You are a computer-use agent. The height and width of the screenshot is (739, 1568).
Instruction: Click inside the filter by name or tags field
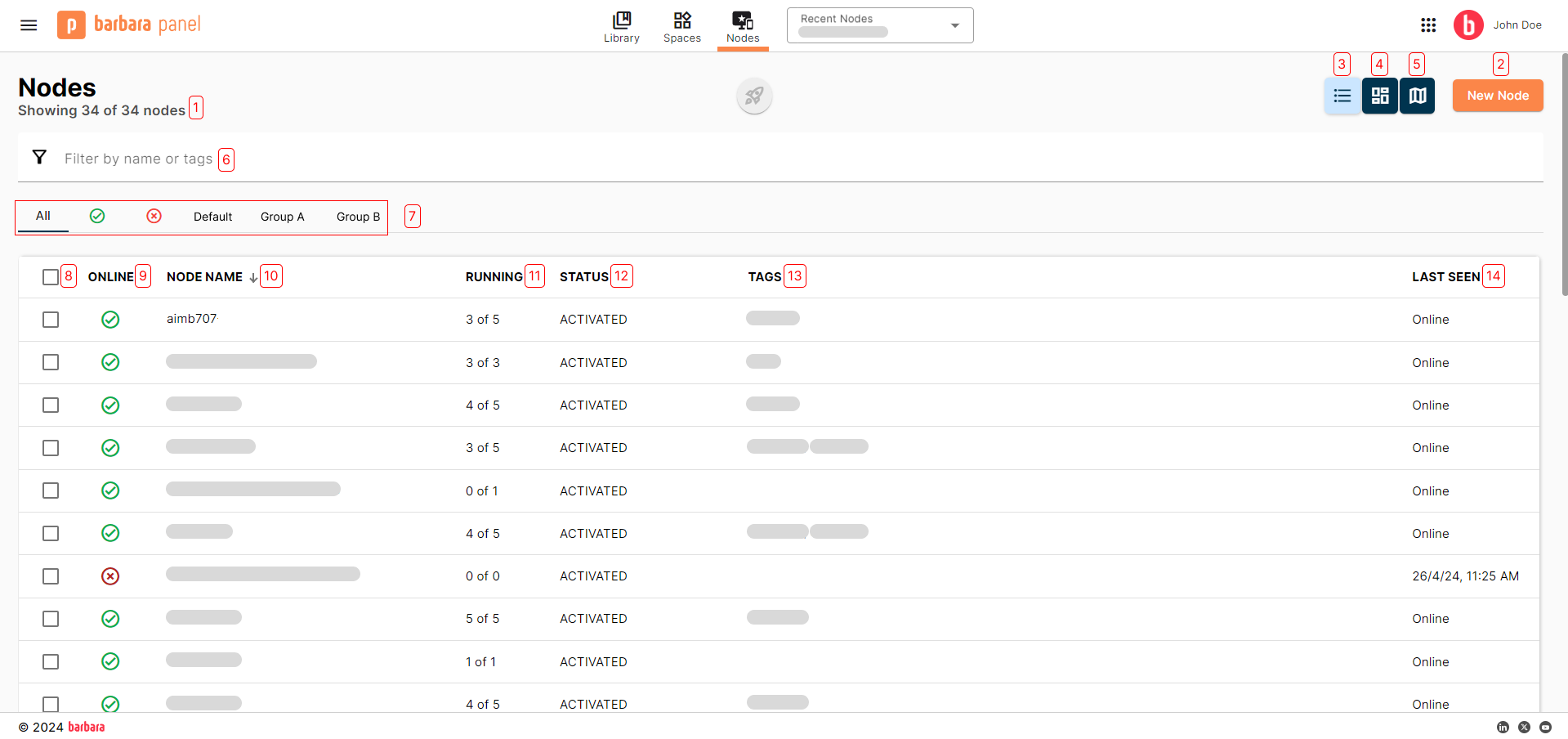coord(139,159)
